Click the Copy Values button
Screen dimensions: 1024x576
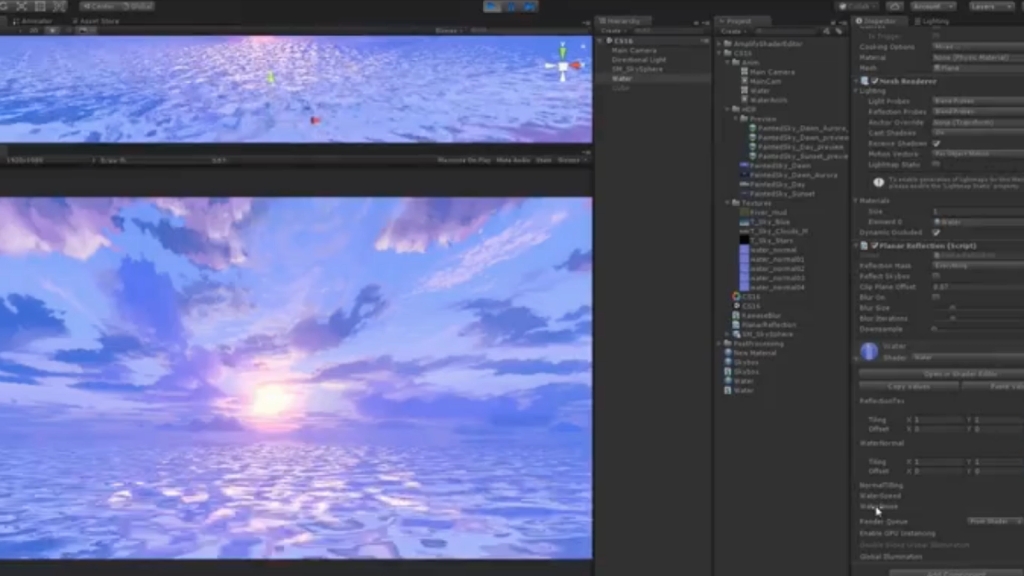click(x=910, y=386)
